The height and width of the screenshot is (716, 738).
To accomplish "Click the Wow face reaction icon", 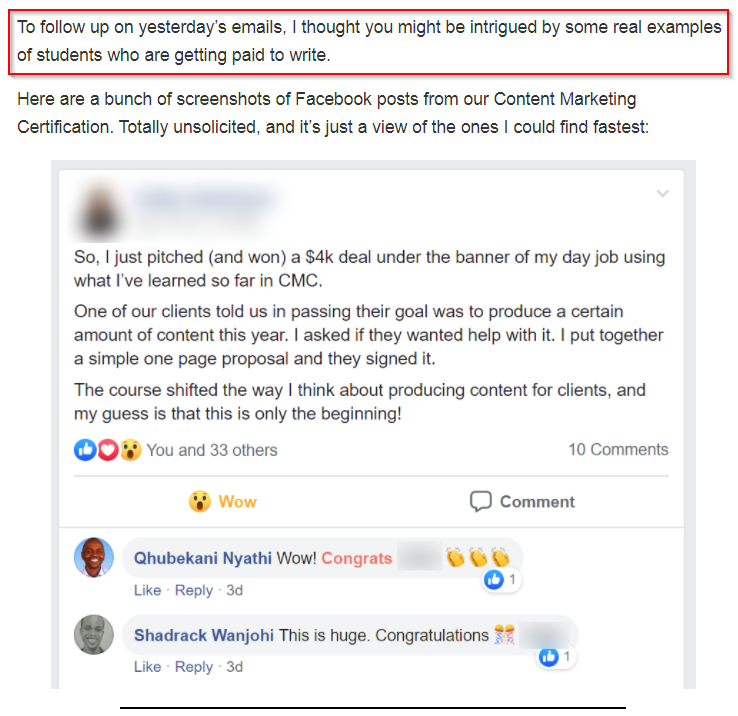I will pos(130,450).
